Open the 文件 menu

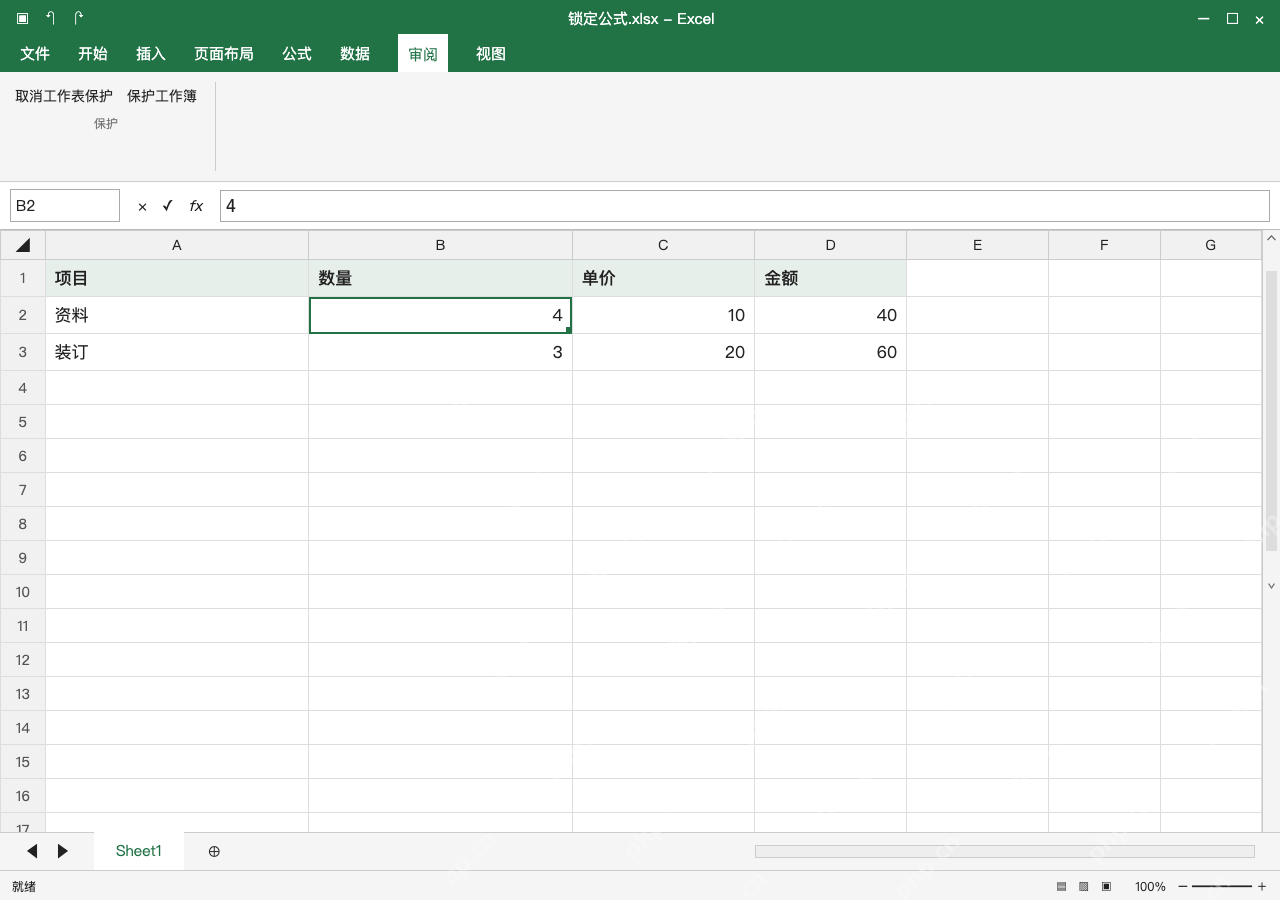point(35,54)
